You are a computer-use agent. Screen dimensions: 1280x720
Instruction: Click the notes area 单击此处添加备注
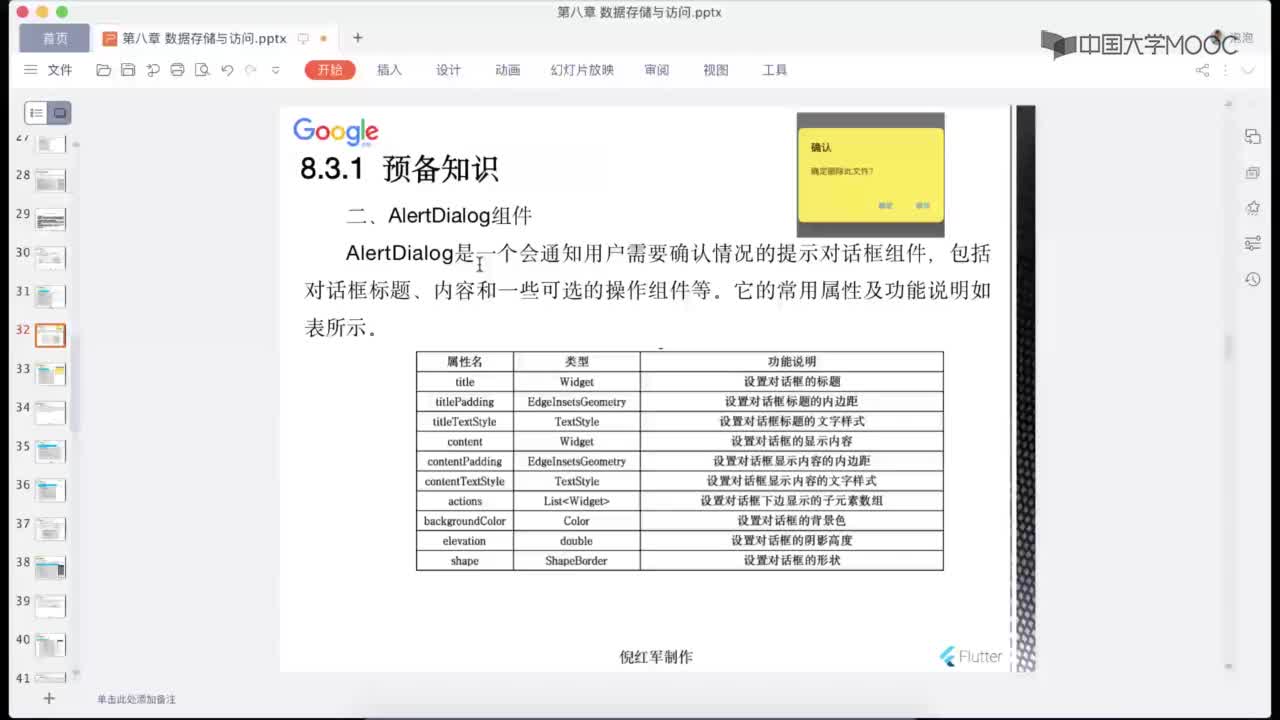pyautogui.click(x=136, y=699)
